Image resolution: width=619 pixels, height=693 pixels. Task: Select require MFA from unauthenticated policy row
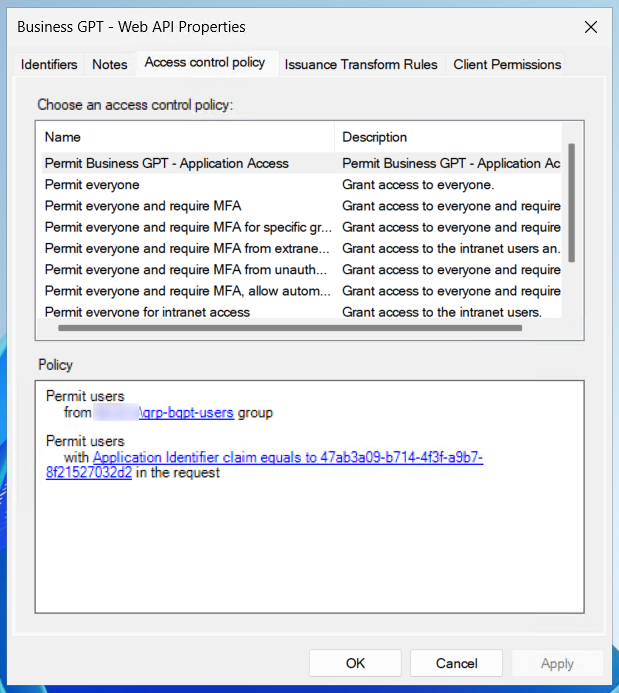click(301, 269)
